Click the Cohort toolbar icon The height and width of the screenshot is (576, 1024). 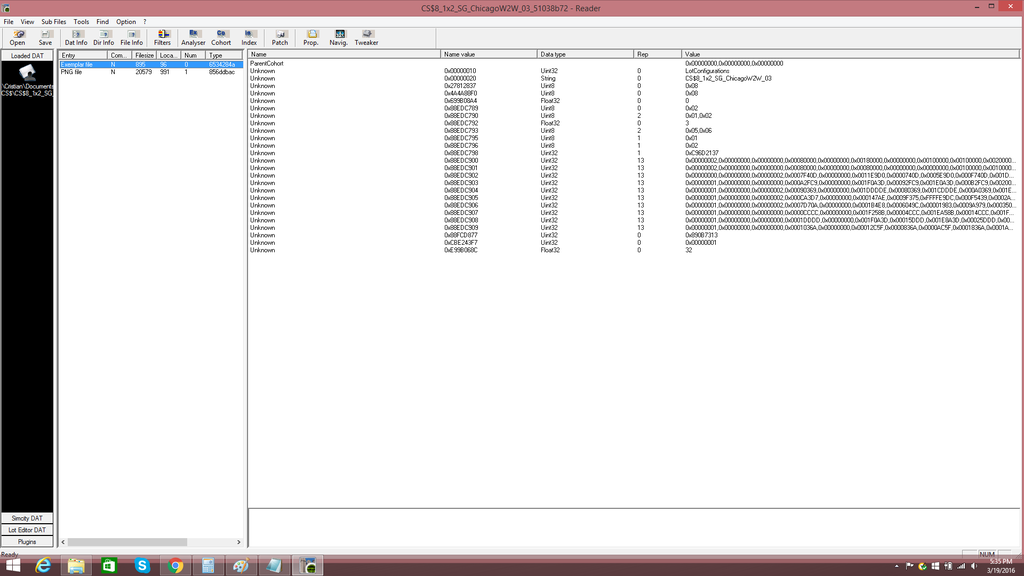coord(221,37)
